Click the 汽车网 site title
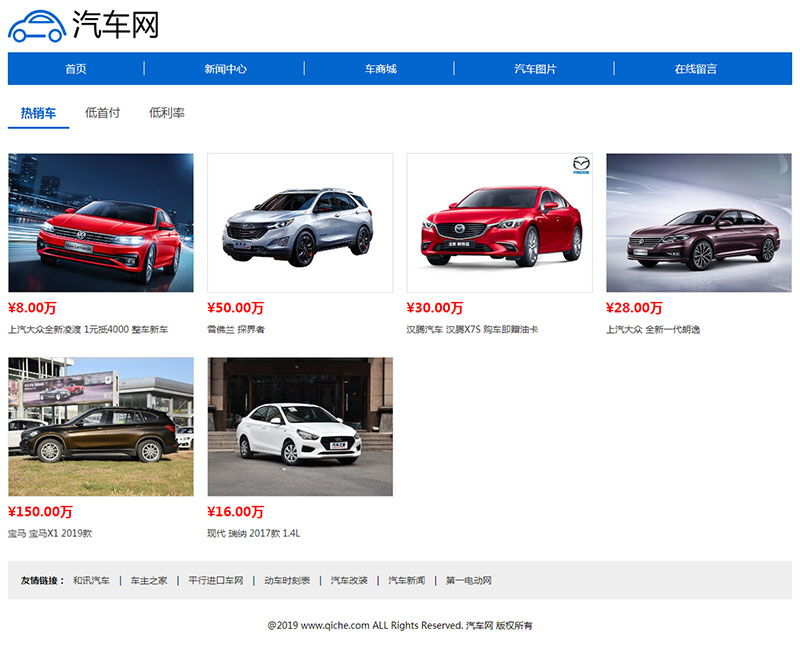800x651 pixels. (116, 24)
